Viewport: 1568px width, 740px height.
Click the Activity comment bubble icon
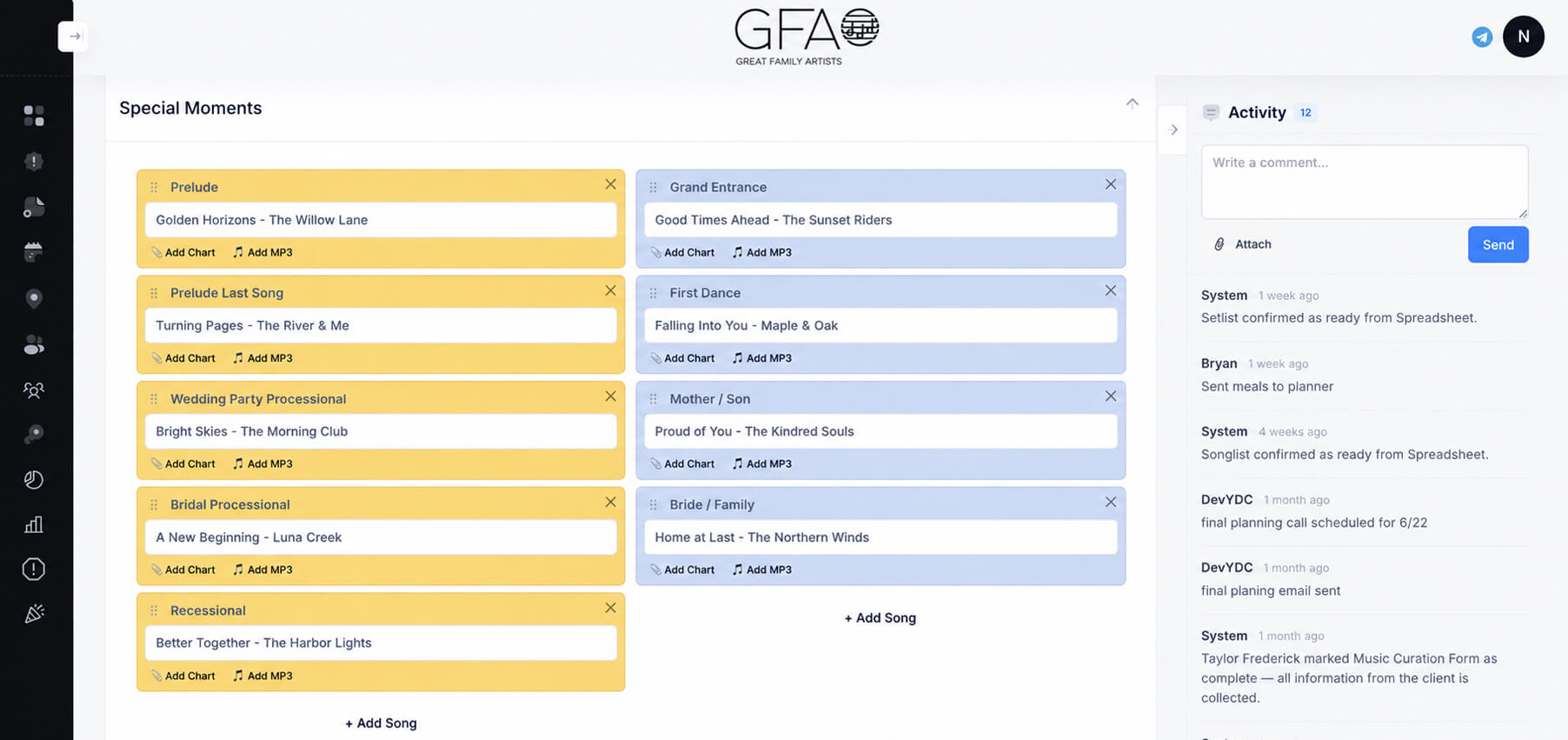pos(1211,112)
